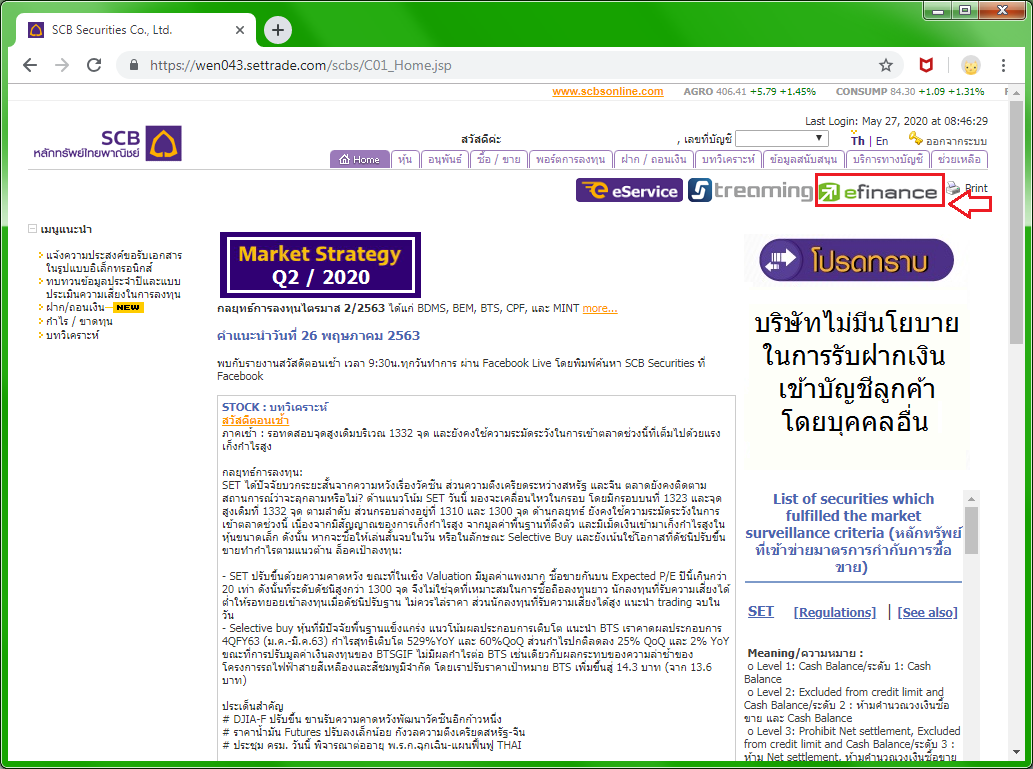
Task: Click the browser forward arrow
Action: pyautogui.click(x=62, y=65)
